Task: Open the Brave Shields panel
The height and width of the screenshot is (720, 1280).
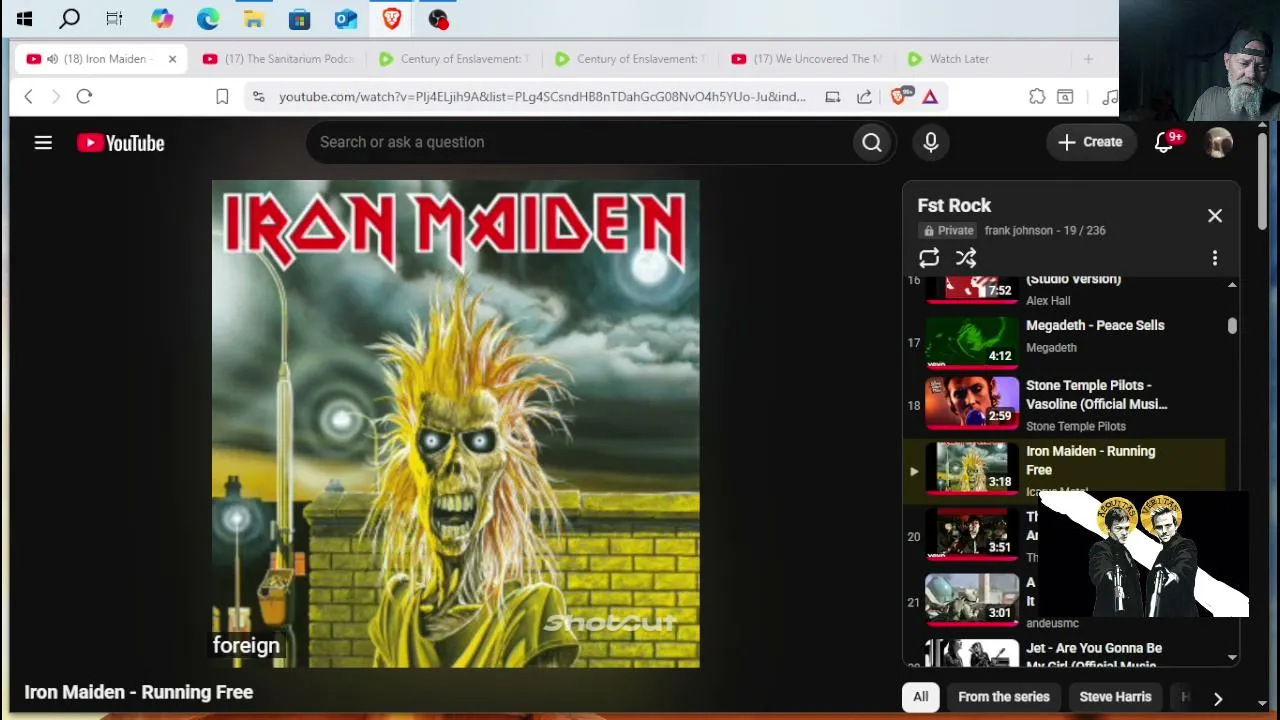Action: point(899,96)
